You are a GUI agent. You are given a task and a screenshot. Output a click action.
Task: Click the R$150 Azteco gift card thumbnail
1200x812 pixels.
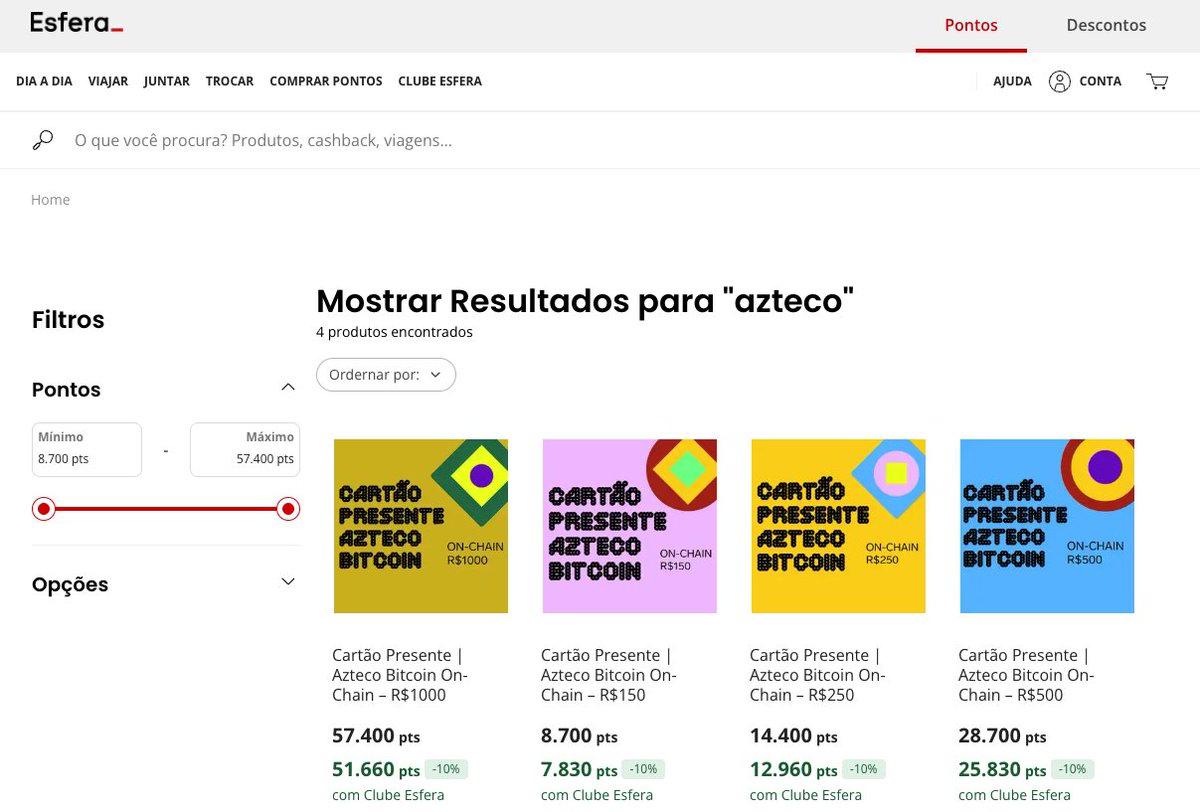[x=629, y=525]
